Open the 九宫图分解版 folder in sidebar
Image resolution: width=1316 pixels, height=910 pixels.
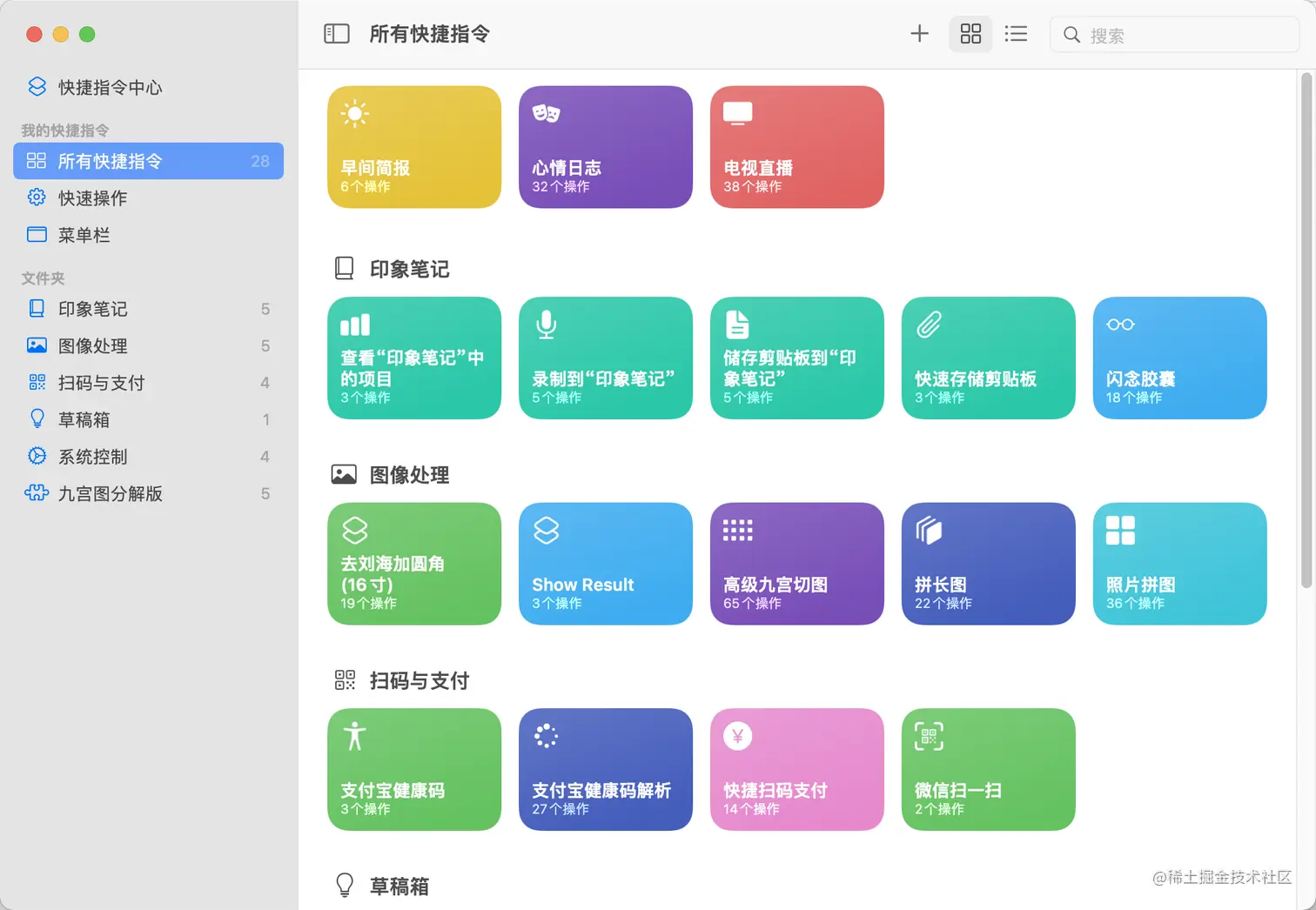[x=149, y=493]
